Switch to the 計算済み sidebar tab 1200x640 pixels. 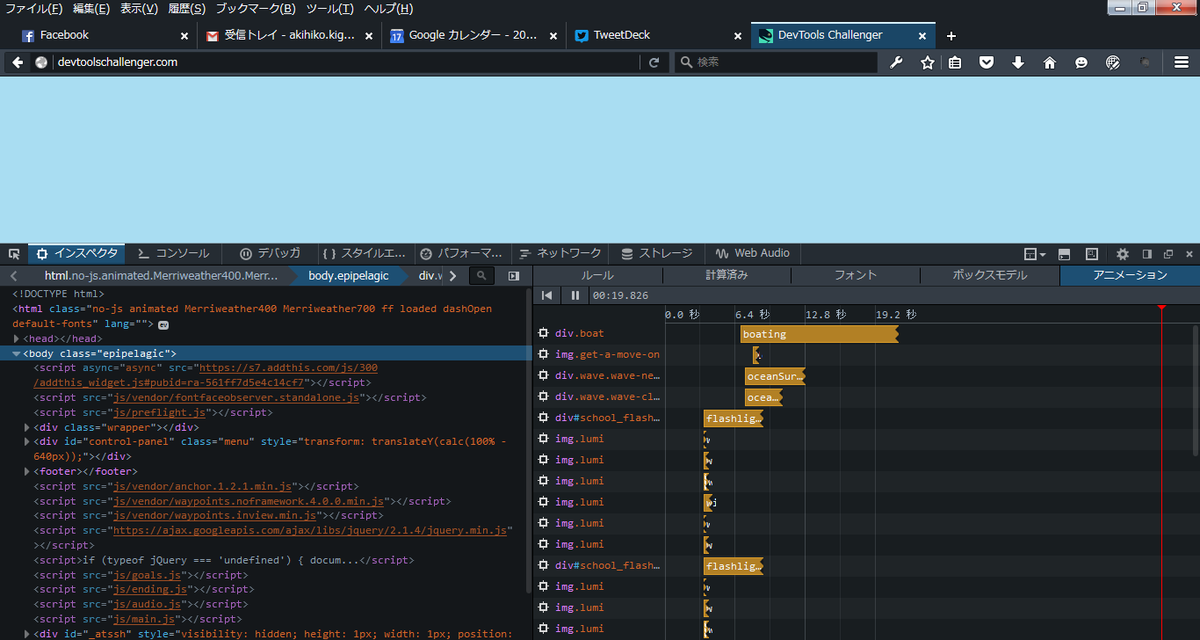point(727,275)
